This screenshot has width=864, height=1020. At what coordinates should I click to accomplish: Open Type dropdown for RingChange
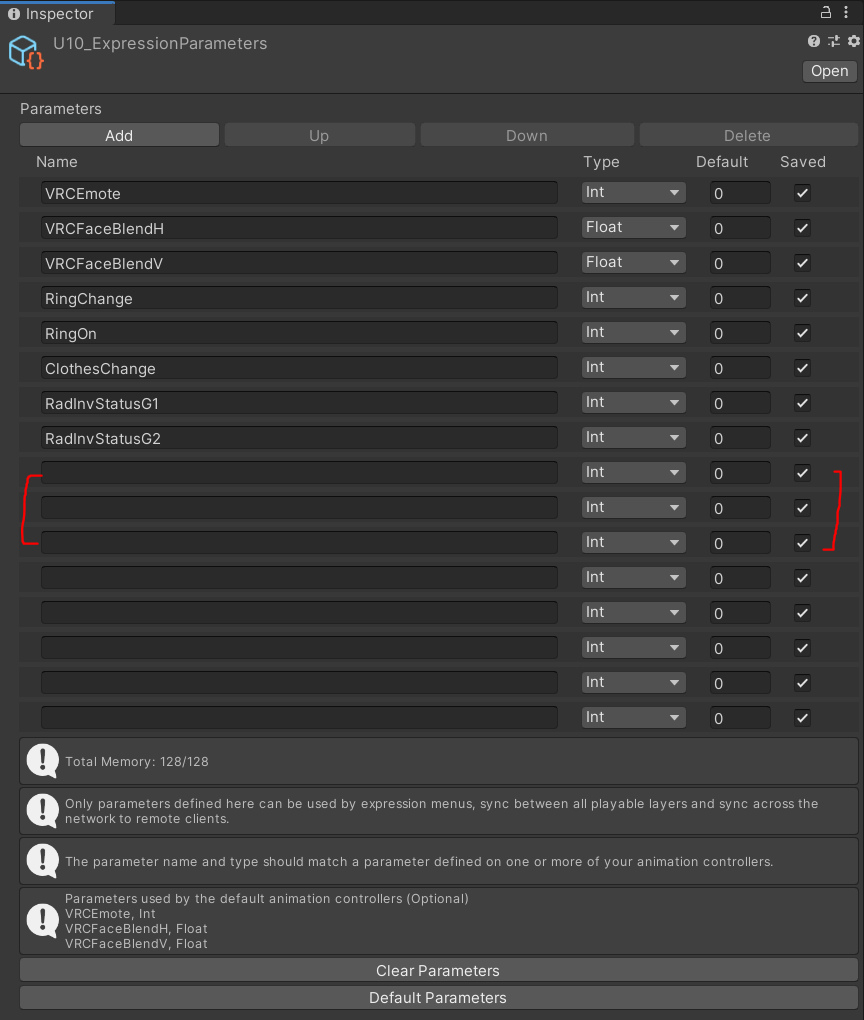pos(634,298)
